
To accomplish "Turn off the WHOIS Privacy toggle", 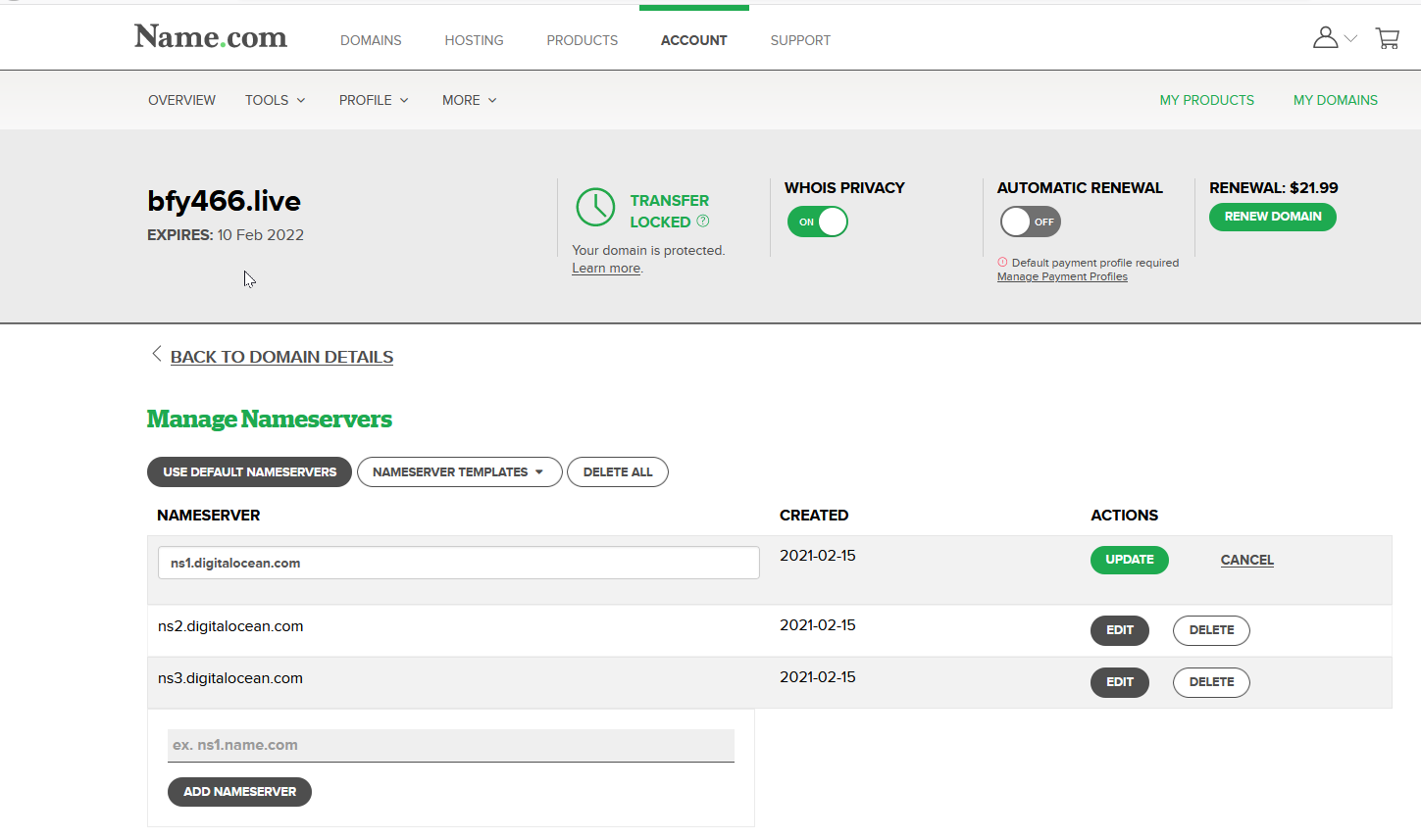I will [817, 222].
